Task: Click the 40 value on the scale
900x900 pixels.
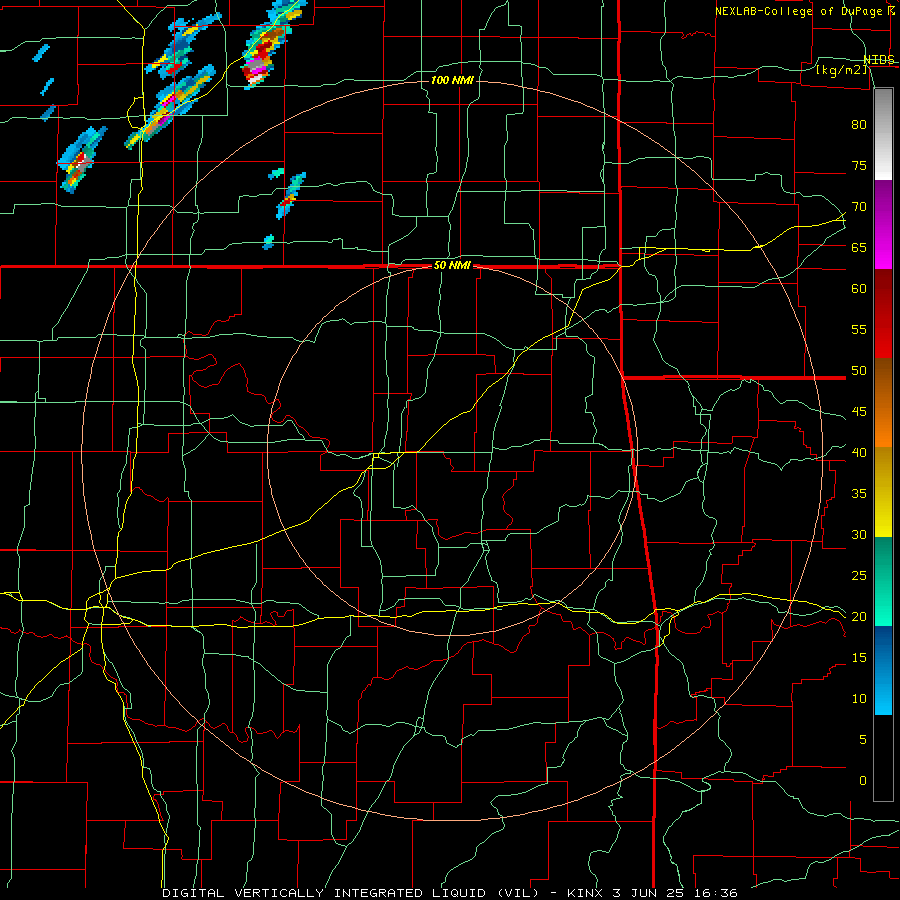Action: coord(859,453)
